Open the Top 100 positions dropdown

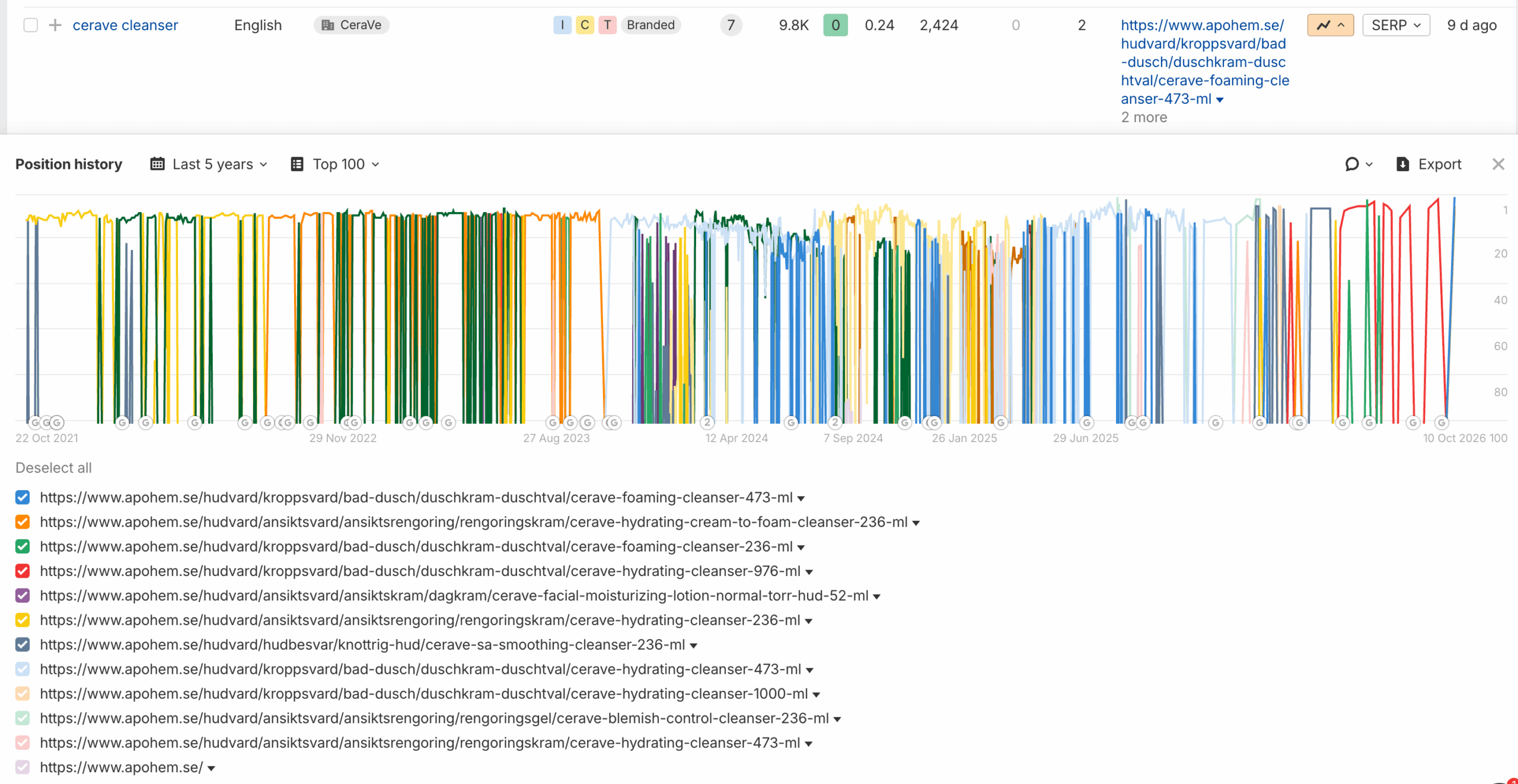(335, 164)
